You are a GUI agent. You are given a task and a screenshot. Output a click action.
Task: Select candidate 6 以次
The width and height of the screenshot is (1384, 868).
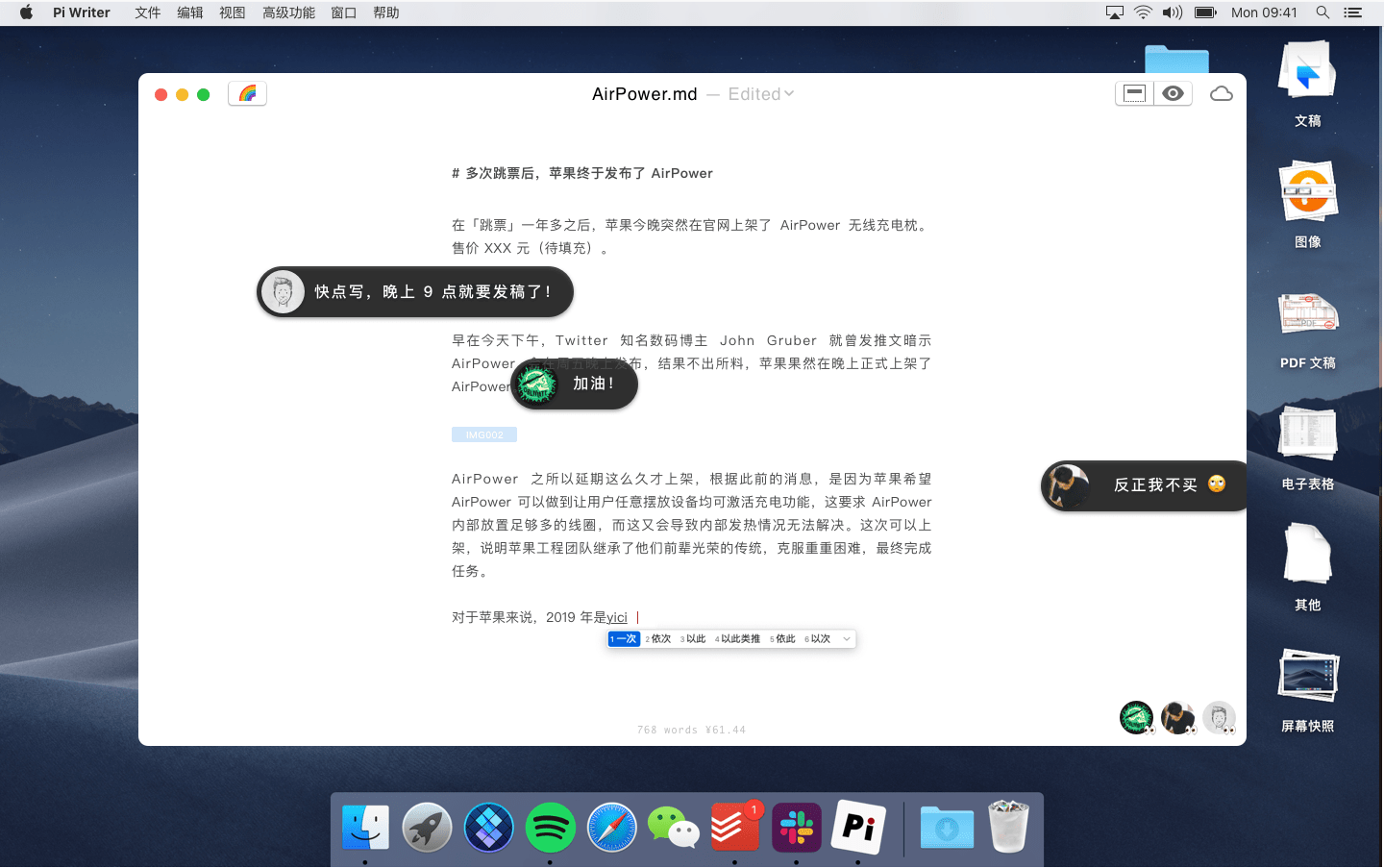[x=818, y=639]
